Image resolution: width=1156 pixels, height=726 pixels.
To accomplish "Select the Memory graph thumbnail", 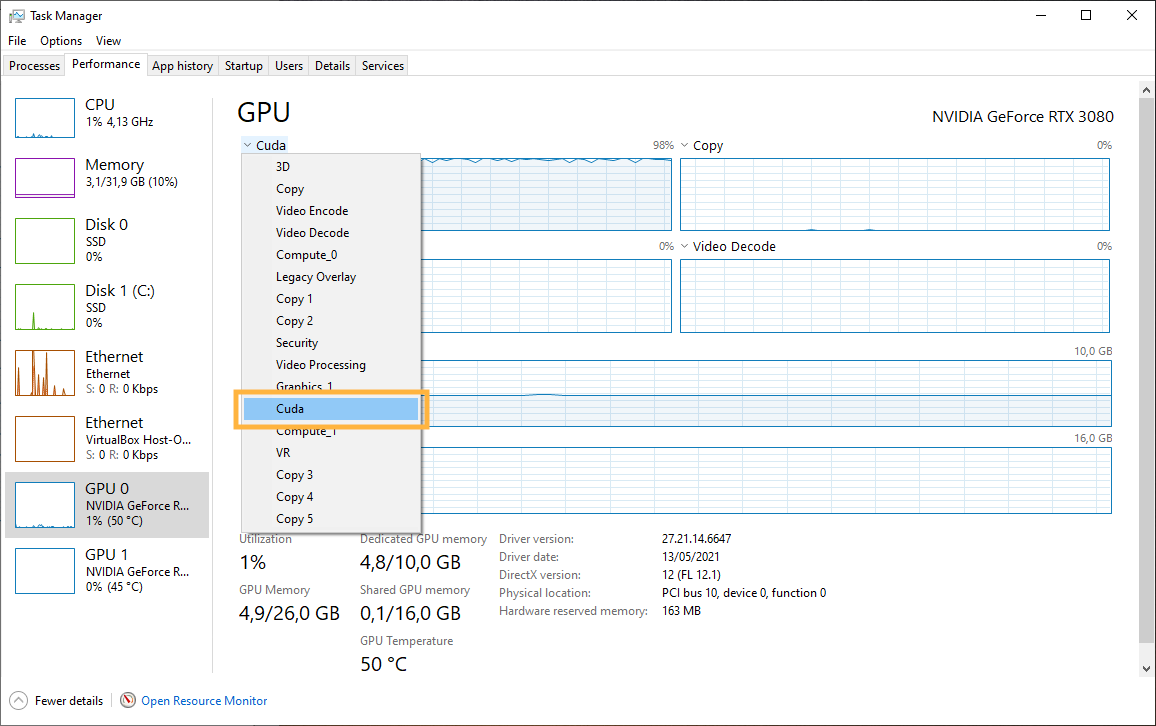I will 45,178.
